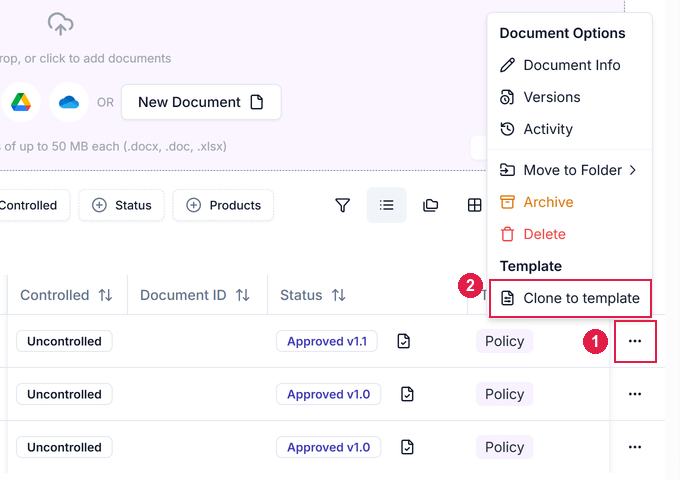
Task: Open ellipsis menu for second Approved v1.0 row
Action: [x=635, y=394]
